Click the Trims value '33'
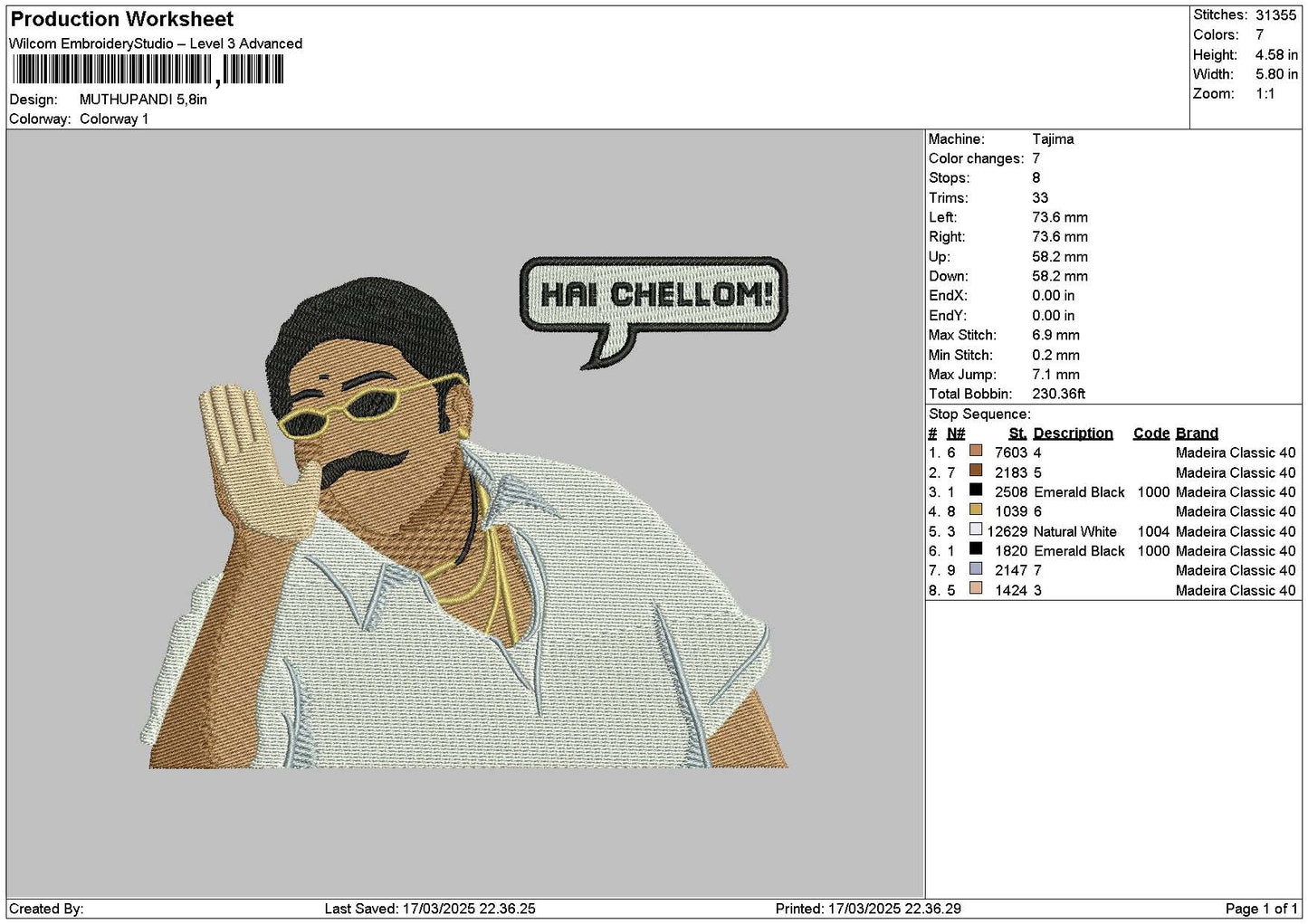This screenshot has height=924, width=1308. point(1040,197)
